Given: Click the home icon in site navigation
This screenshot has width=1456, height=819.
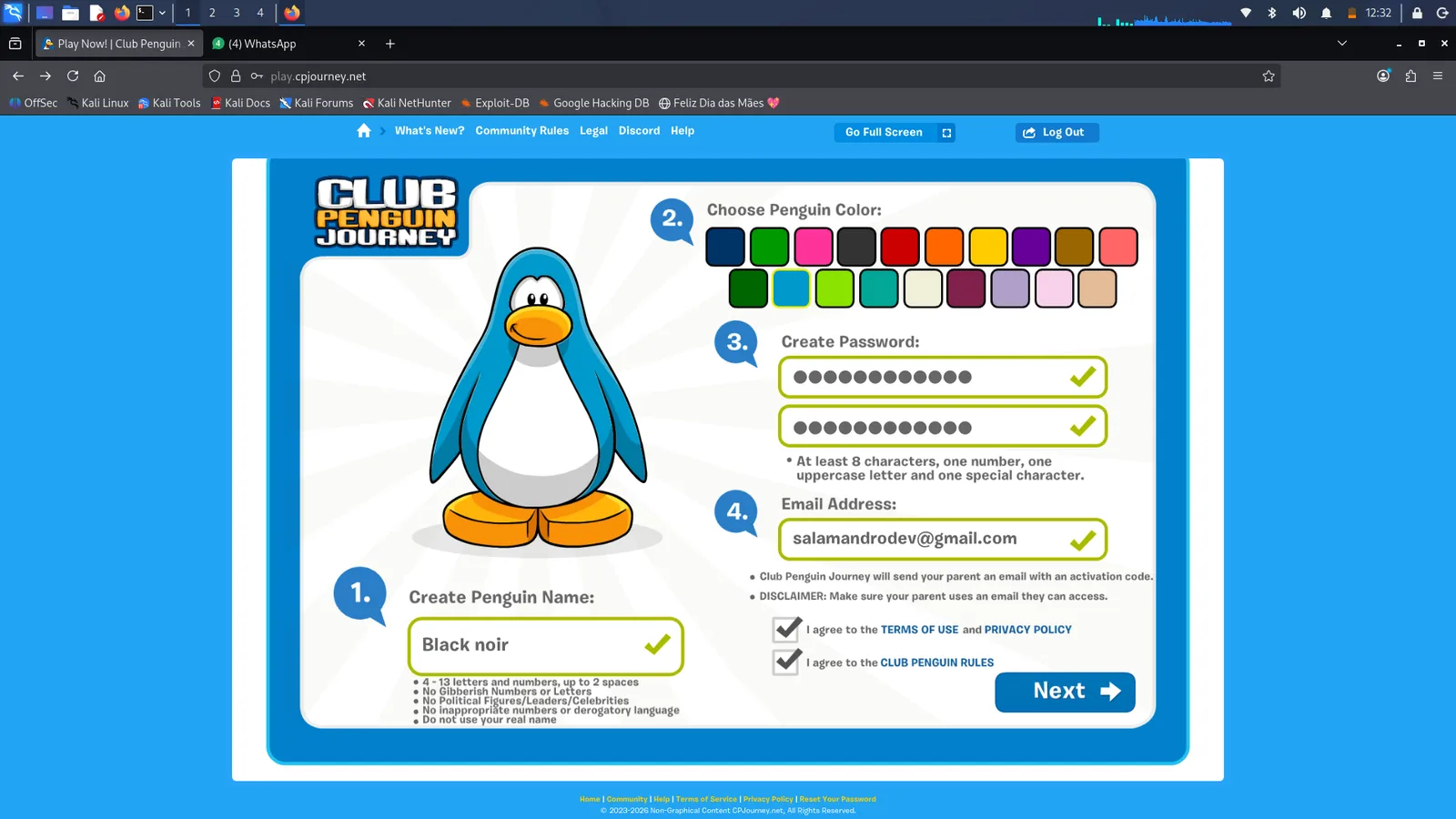Looking at the screenshot, I should pos(364,131).
